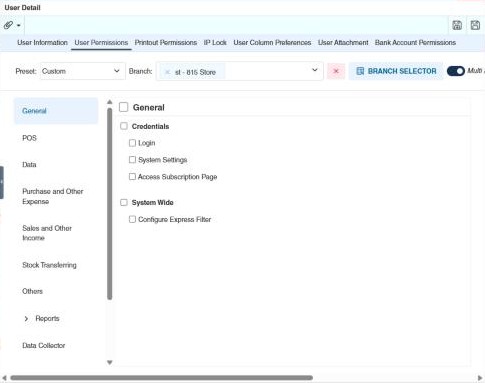Click the paperclip attachment icon
Viewport: 485px width, 383px height.
pos(8,25)
